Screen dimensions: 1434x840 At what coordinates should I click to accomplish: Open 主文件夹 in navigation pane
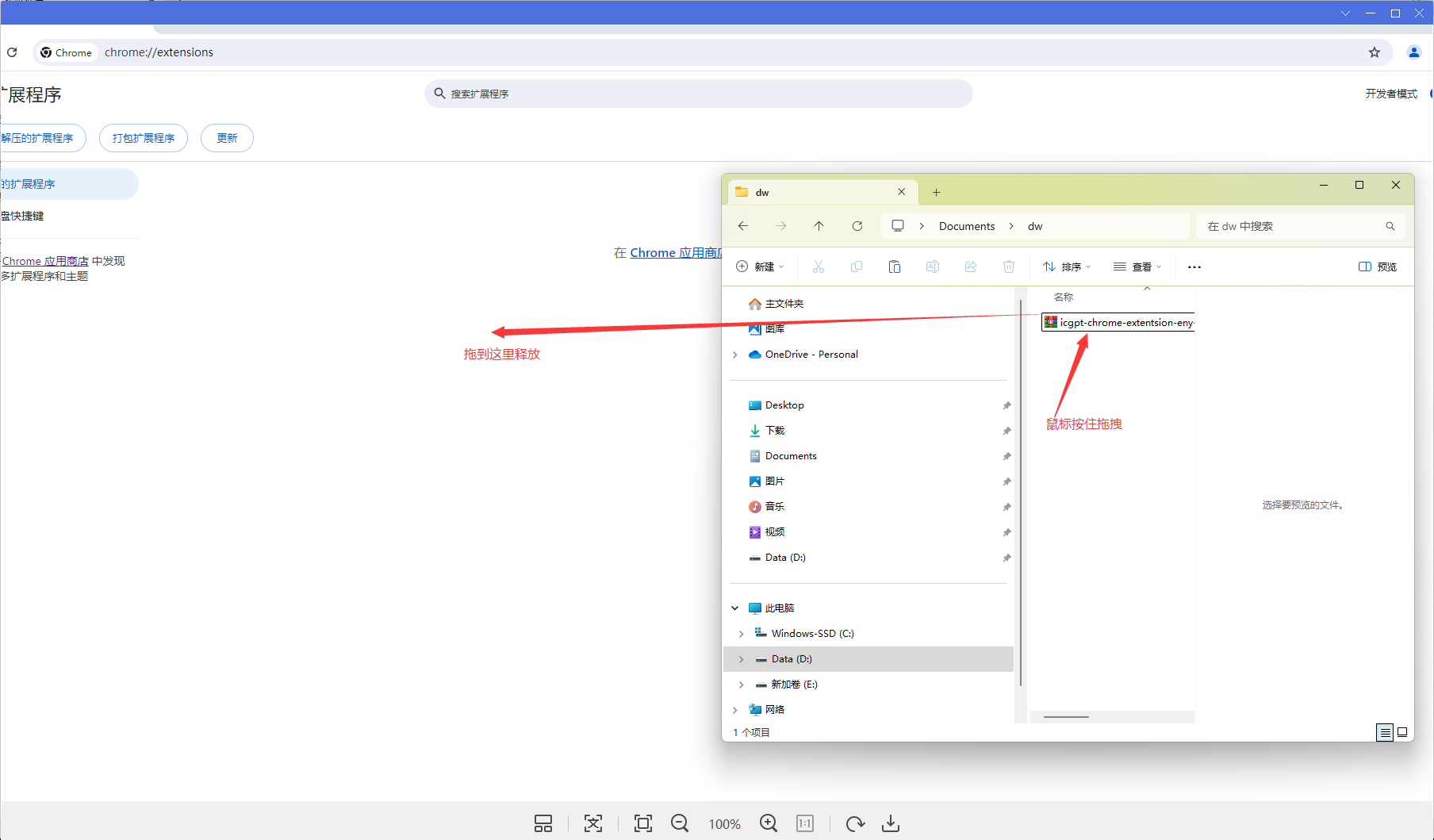coord(776,304)
